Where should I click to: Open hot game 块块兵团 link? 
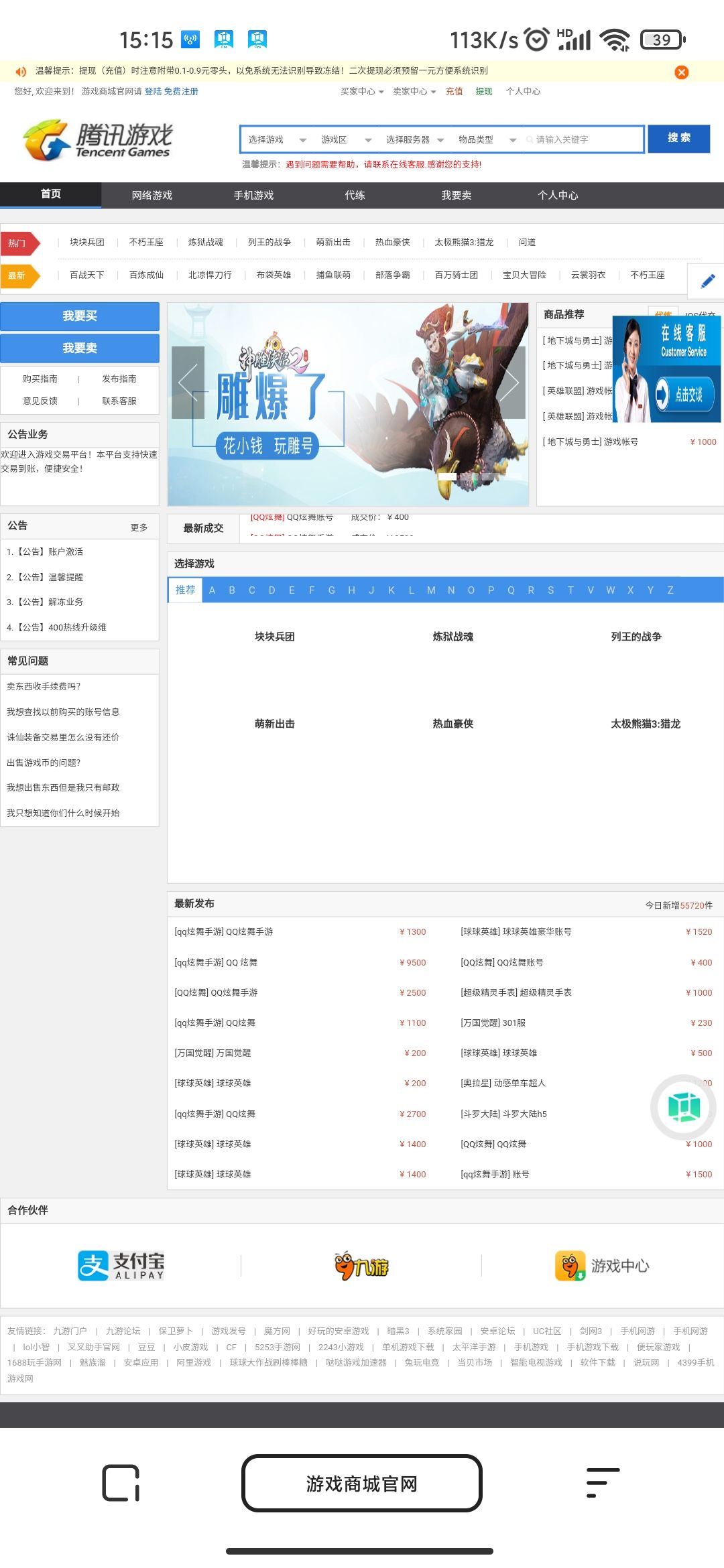point(87,242)
